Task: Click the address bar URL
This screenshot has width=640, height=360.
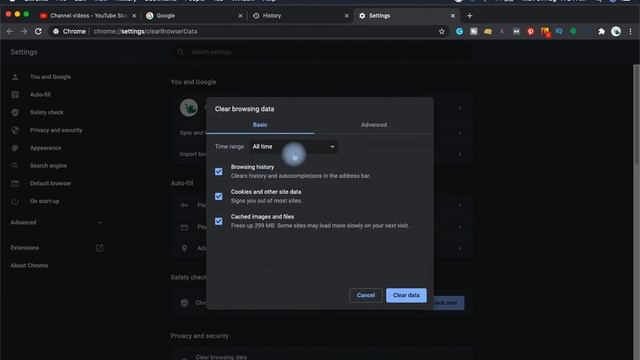Action: point(145,31)
